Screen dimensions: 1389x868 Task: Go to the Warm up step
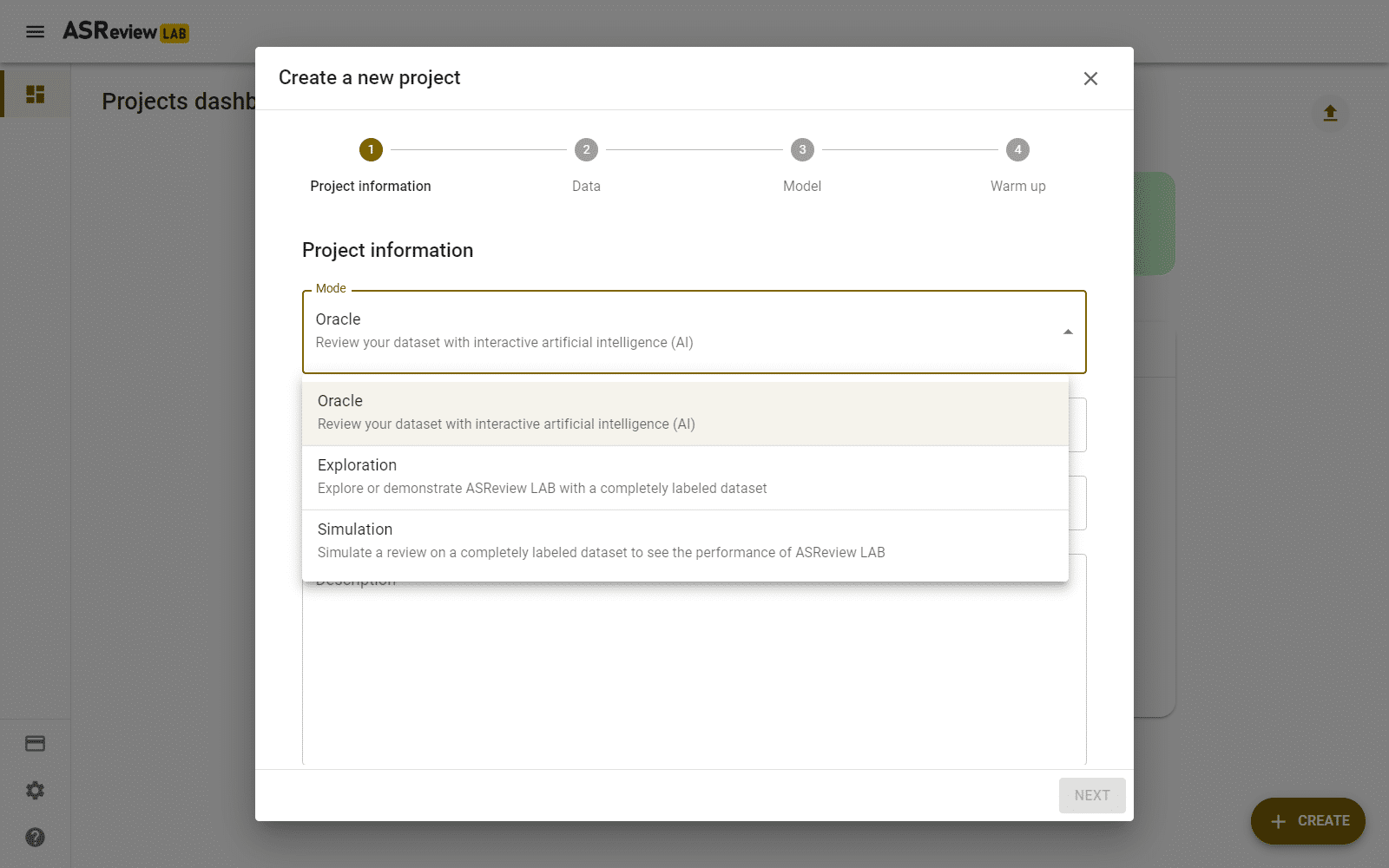[1017, 149]
